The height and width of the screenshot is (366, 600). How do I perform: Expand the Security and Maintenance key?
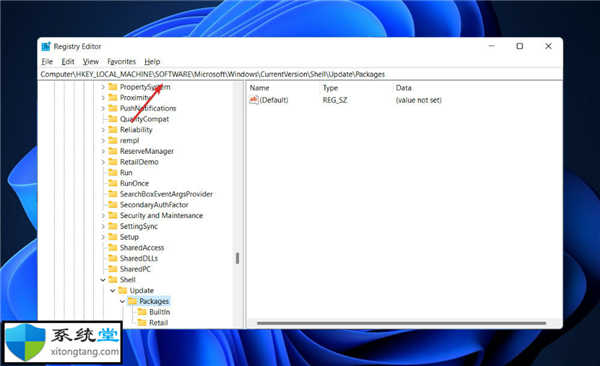[x=103, y=216]
